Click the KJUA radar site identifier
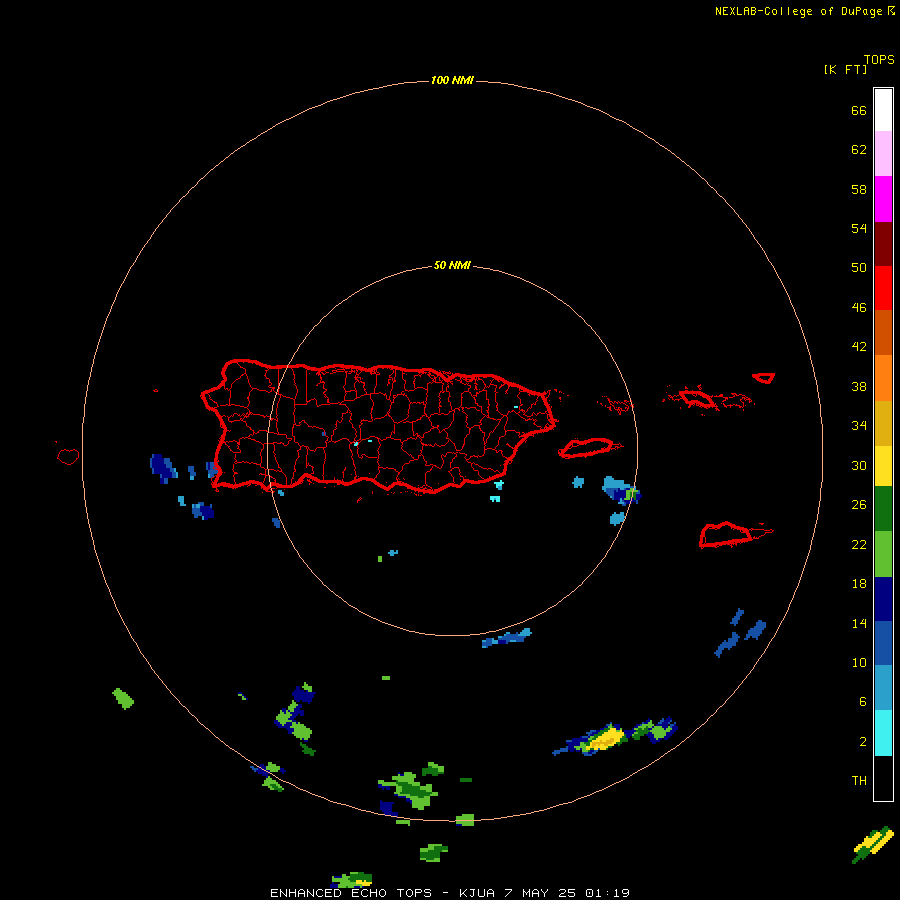The width and height of the screenshot is (900, 900). [x=477, y=893]
